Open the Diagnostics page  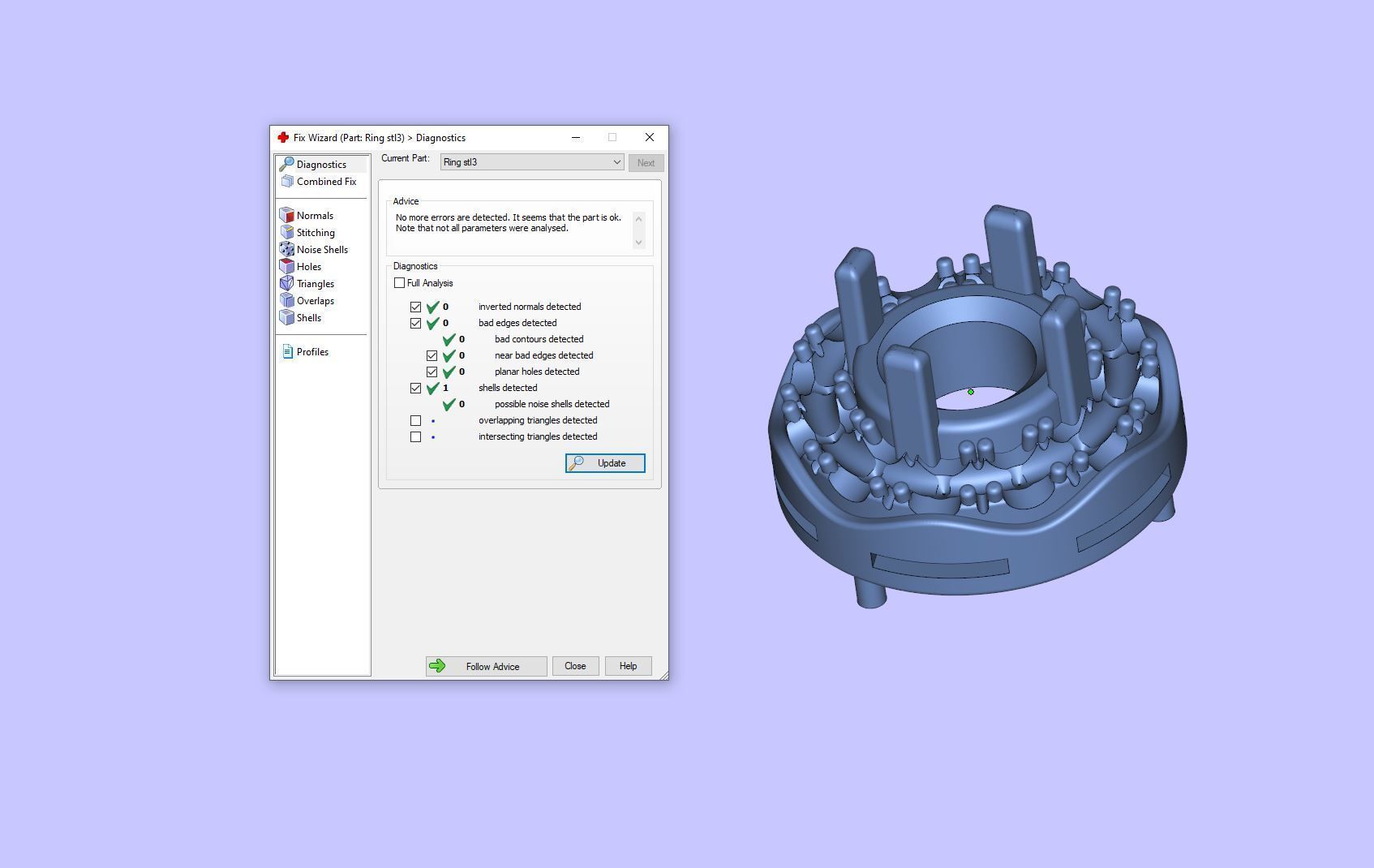pyautogui.click(x=321, y=164)
